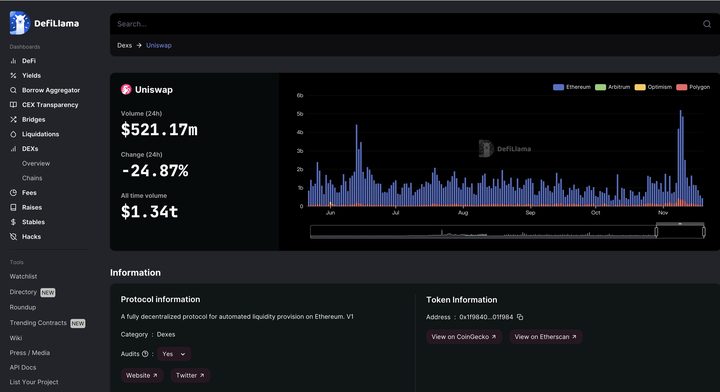Screen dimensions: 720x392
Task: Open the Uniswap Website link button
Action: click(142, 375)
